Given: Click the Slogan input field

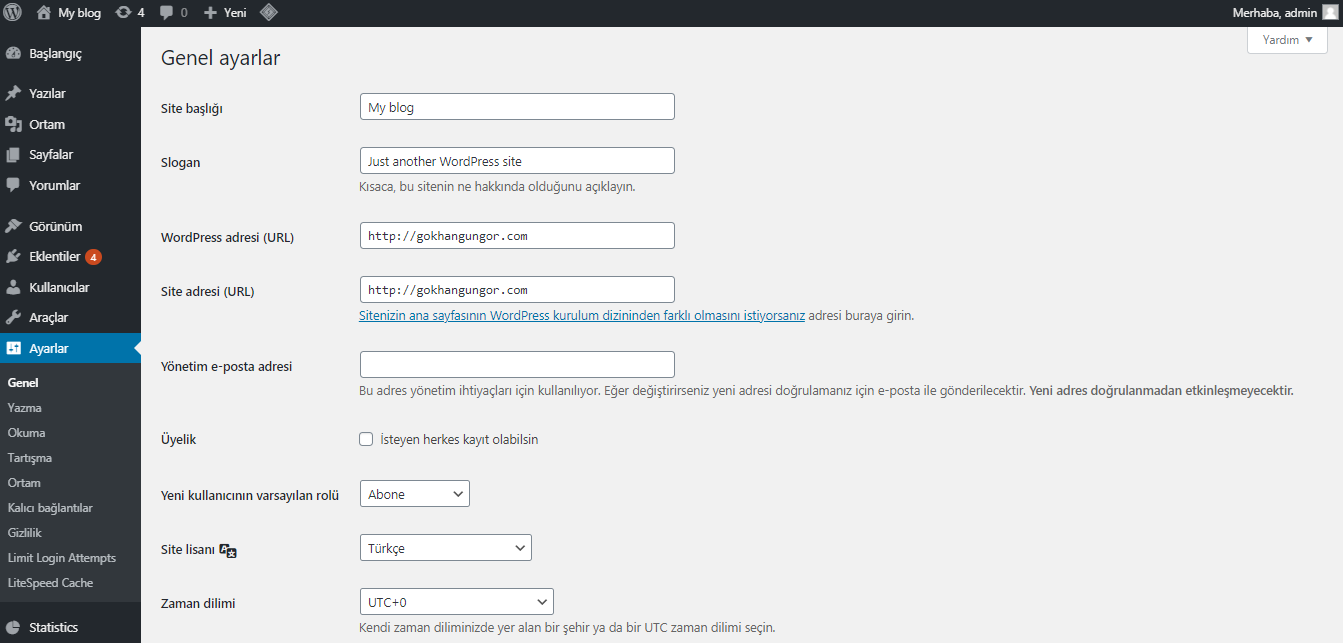Looking at the screenshot, I should [517, 161].
